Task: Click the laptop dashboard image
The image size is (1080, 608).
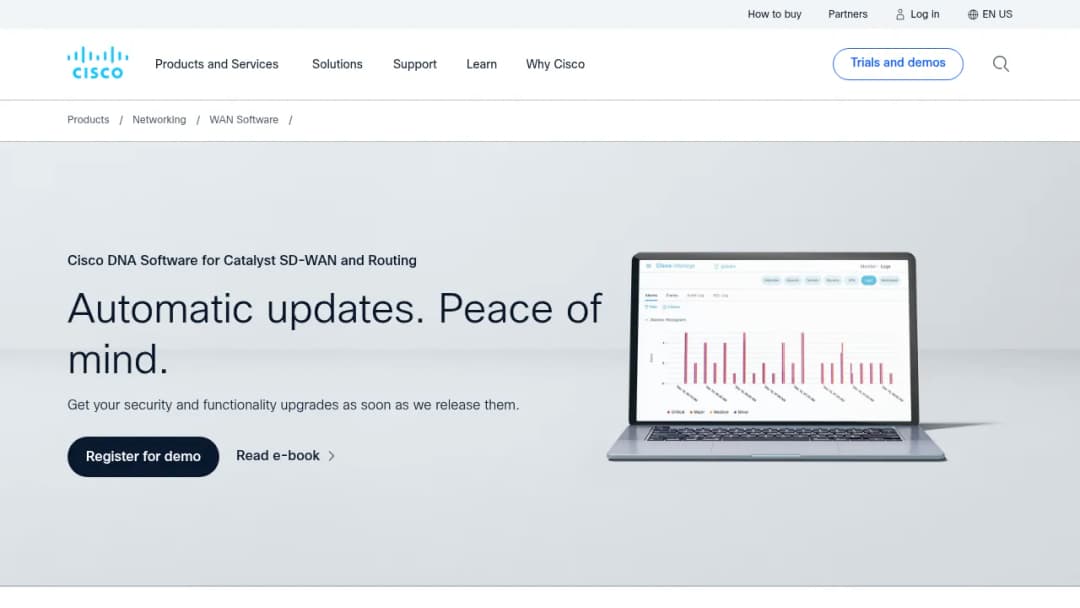Action: (x=776, y=357)
